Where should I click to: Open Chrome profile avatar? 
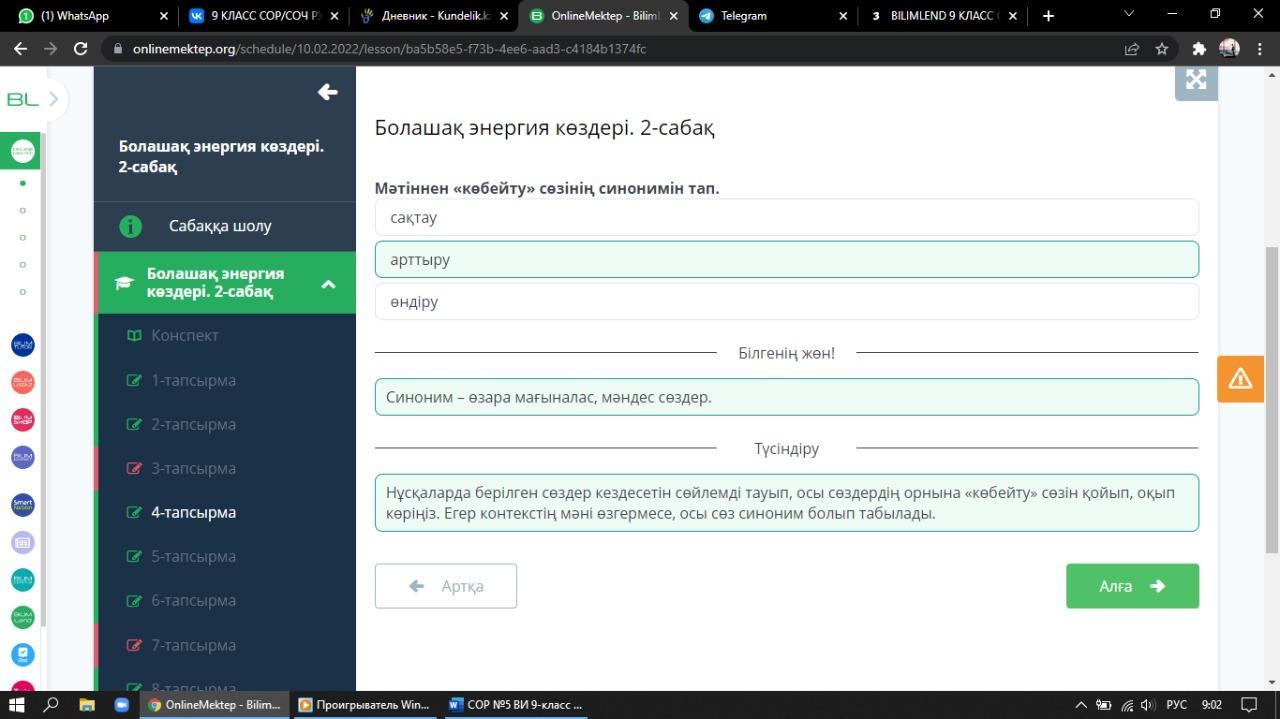coord(1229,48)
